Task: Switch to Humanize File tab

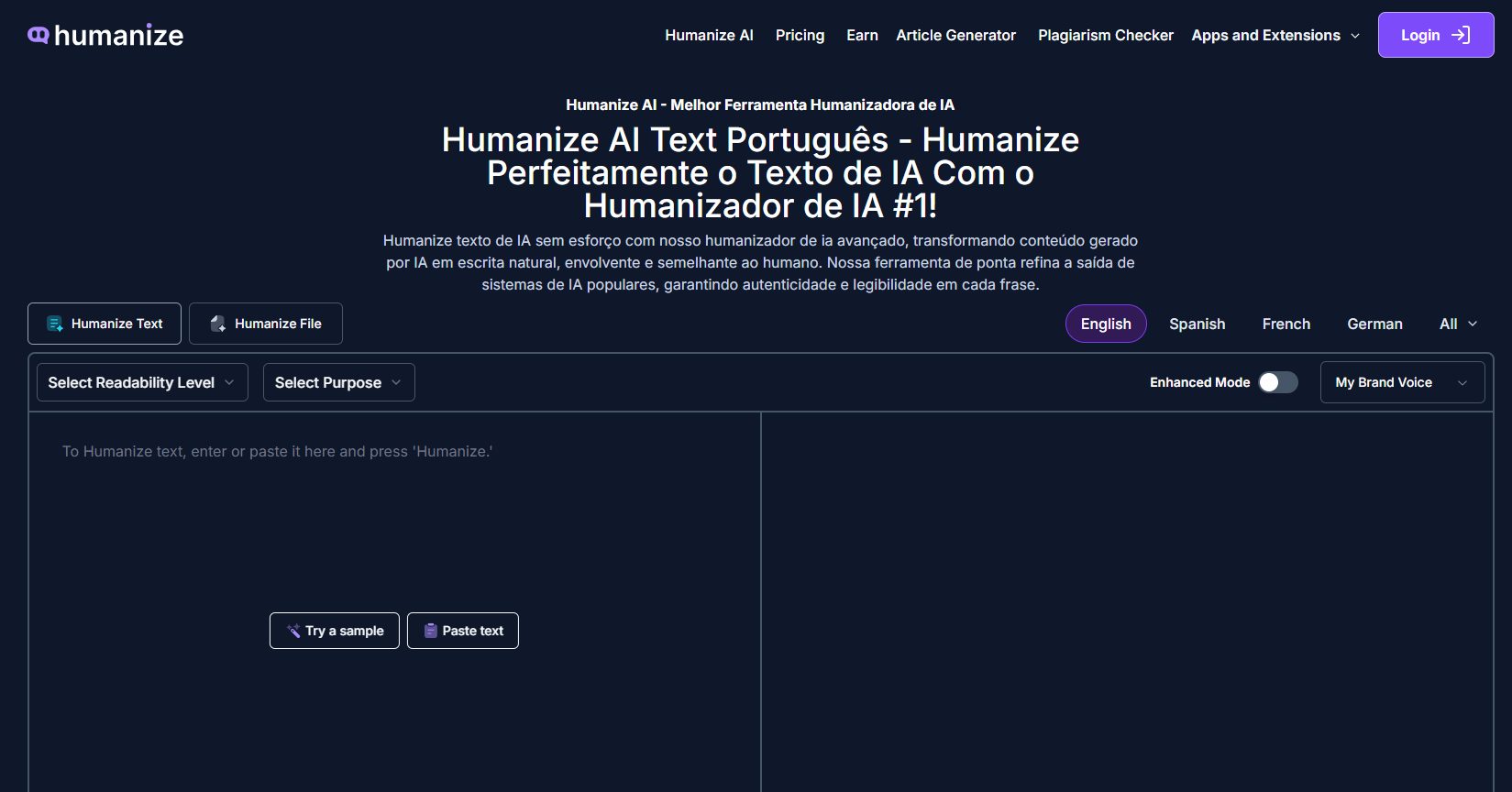Action: click(266, 324)
